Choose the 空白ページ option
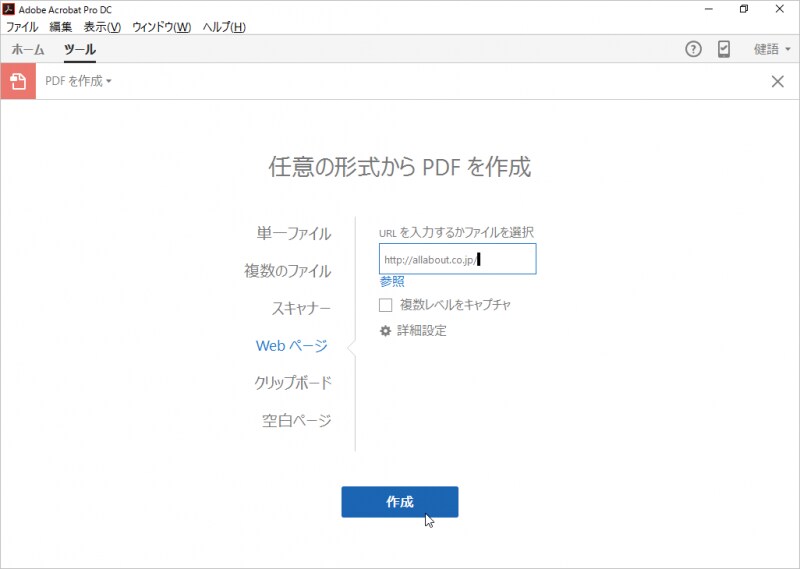The height and width of the screenshot is (569, 800). [x=296, y=420]
